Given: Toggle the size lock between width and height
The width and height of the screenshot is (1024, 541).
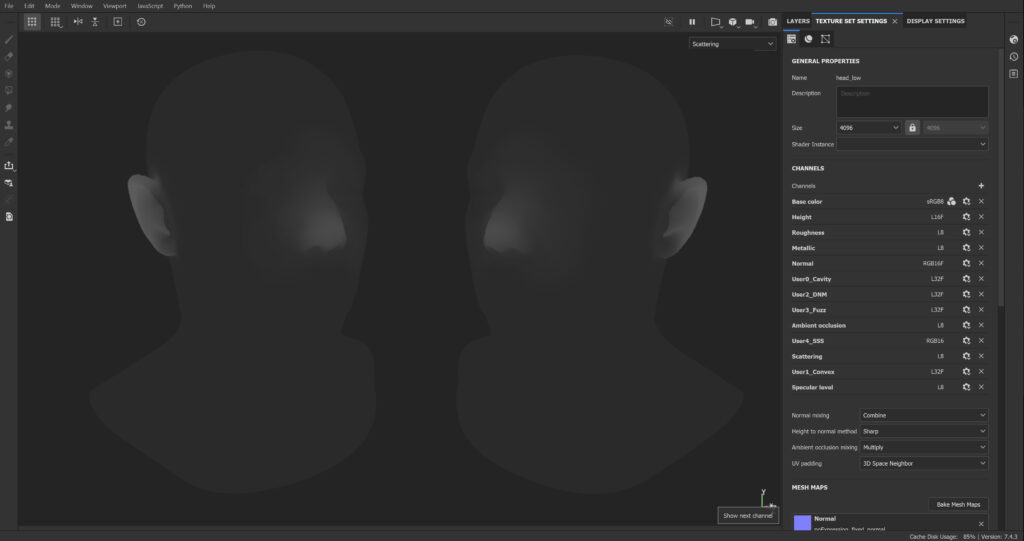Looking at the screenshot, I should pyautogui.click(x=912, y=127).
